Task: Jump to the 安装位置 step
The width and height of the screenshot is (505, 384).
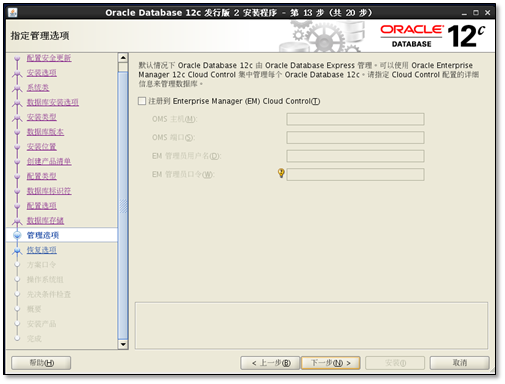Action: click(42, 146)
